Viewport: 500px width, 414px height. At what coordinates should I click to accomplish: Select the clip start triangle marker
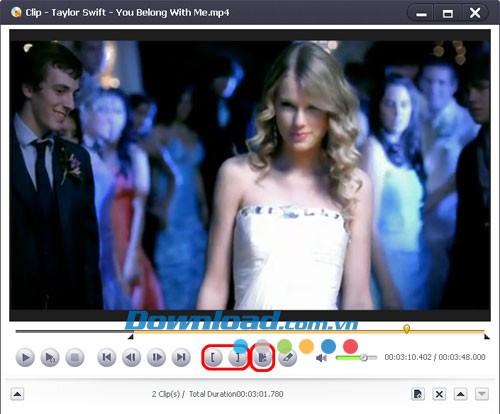131,337
